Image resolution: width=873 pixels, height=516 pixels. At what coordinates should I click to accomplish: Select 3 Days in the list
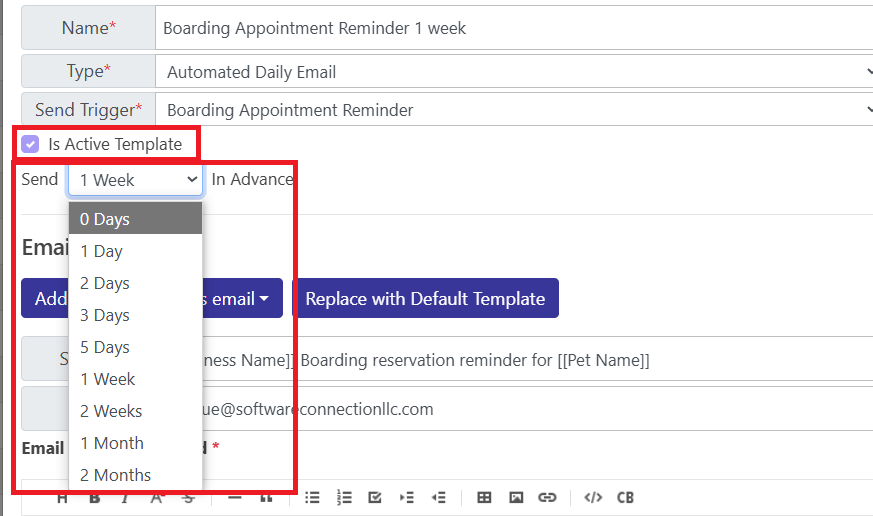point(135,315)
